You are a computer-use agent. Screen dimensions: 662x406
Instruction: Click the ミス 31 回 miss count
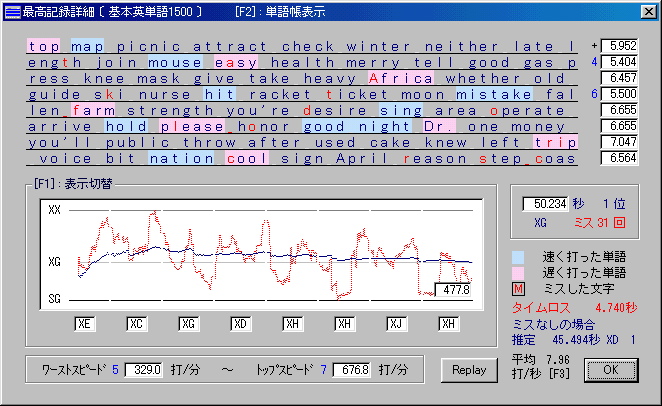click(600, 222)
